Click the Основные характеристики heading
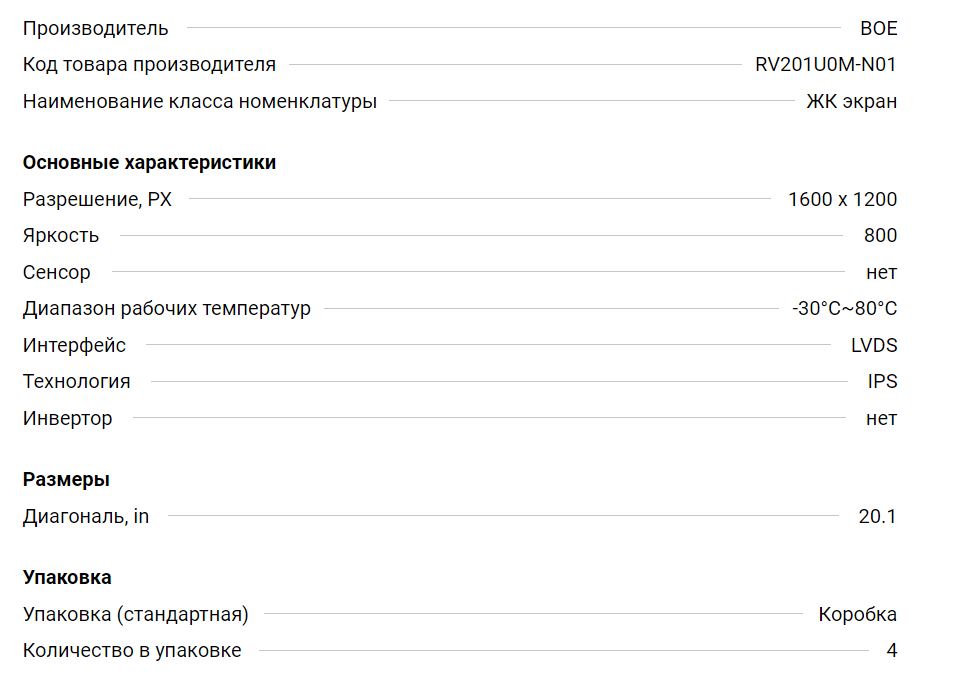 pos(150,163)
